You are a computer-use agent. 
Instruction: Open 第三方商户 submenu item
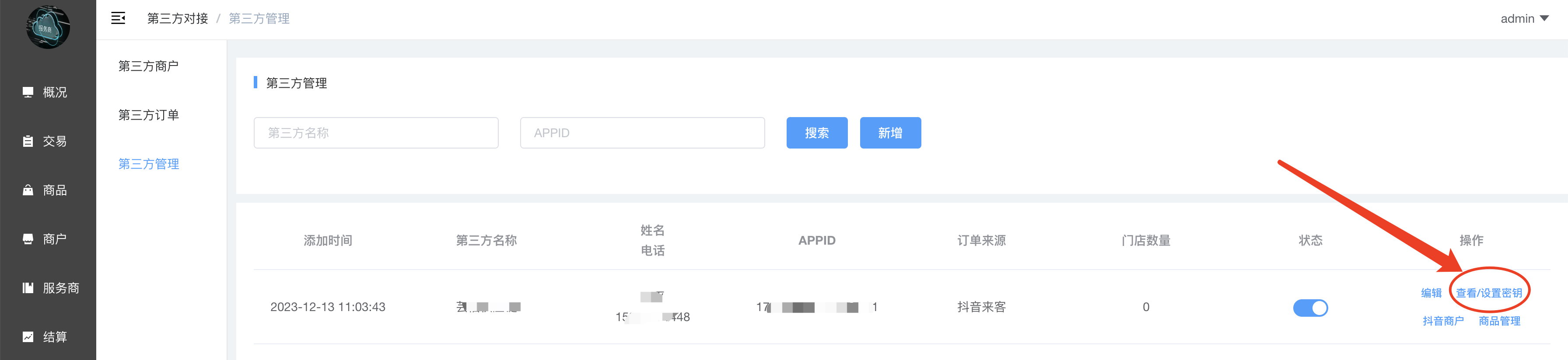coord(148,66)
